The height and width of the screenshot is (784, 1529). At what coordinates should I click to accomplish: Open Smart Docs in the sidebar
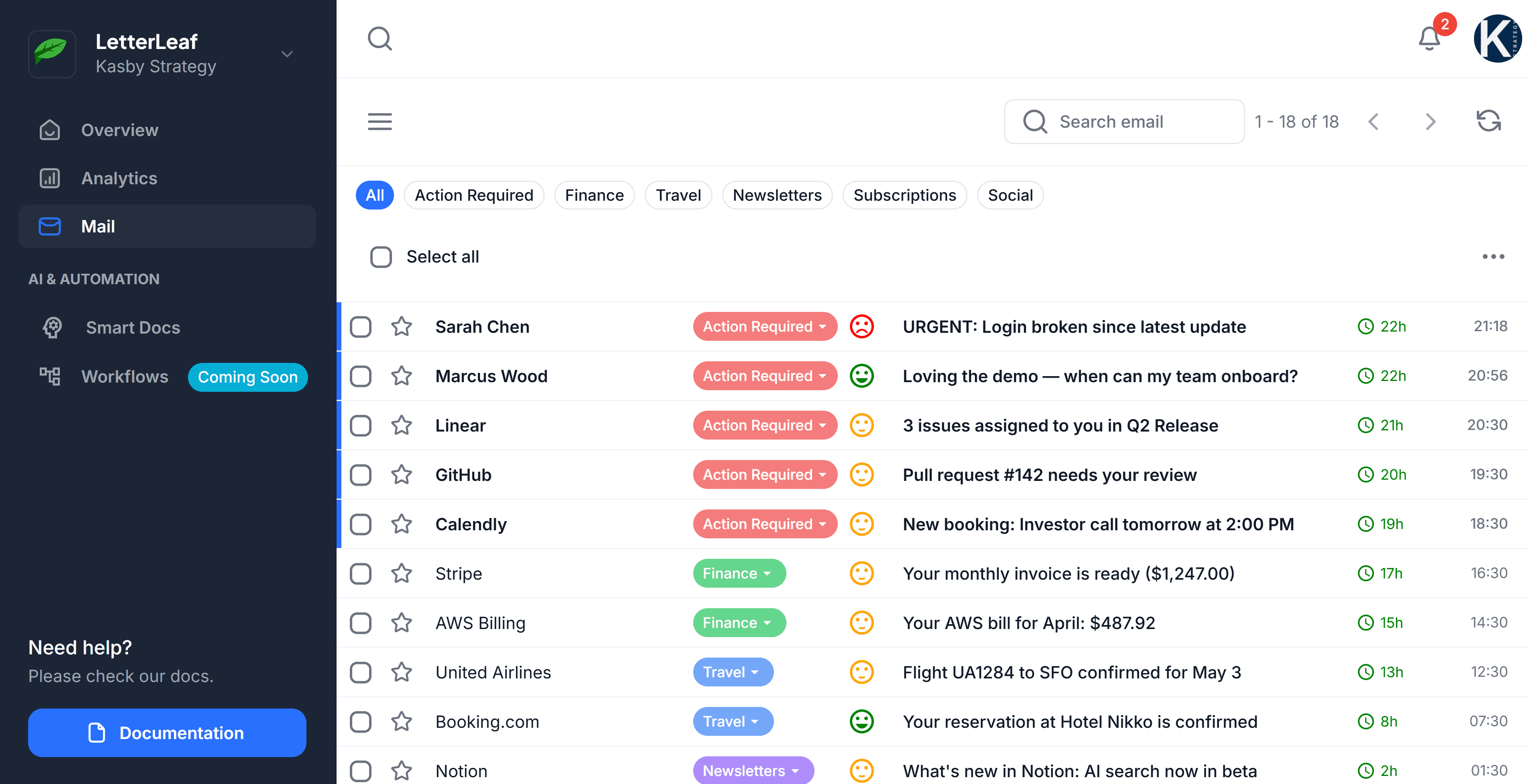[167, 328]
